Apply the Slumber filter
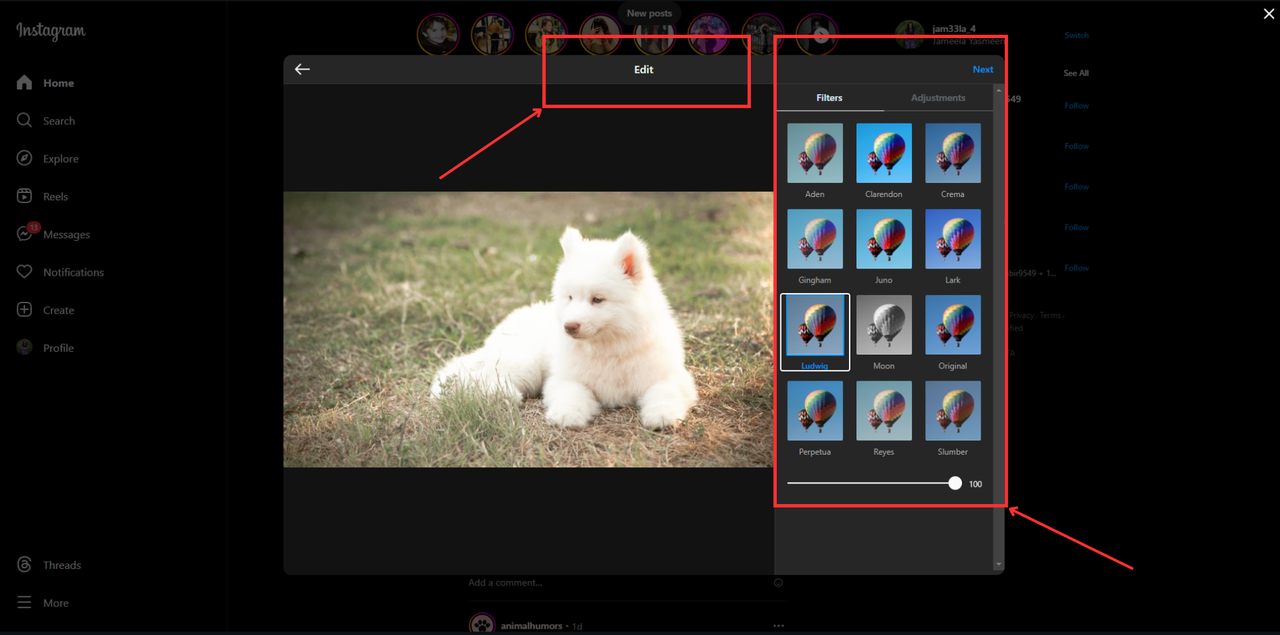The width and height of the screenshot is (1280, 635). pyautogui.click(x=953, y=411)
